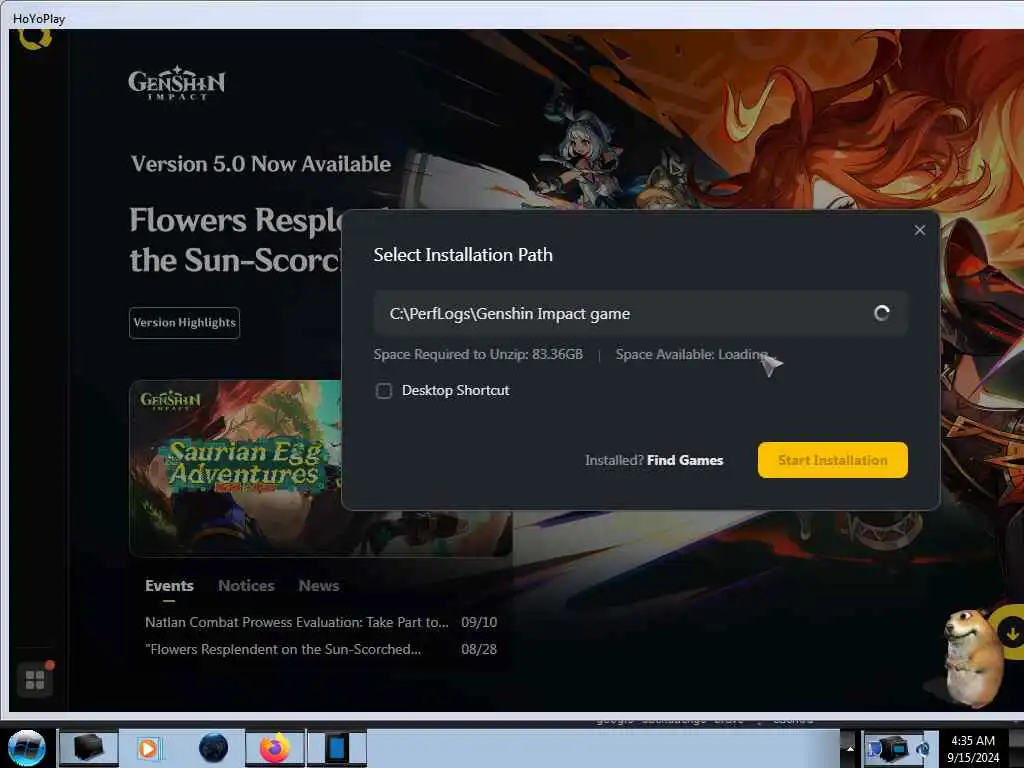Click the taskbar clock showing 4:35 AM
The height and width of the screenshot is (768, 1024).
[973, 749]
